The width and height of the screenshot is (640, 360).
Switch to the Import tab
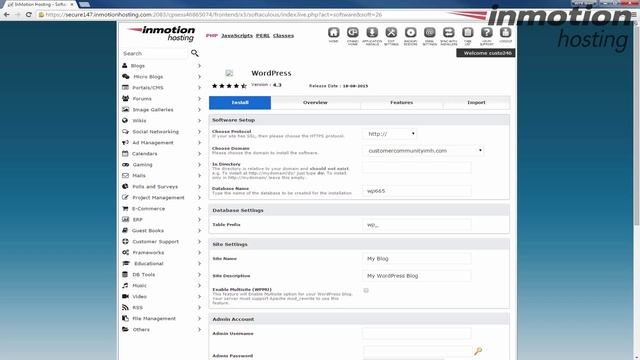(x=476, y=102)
